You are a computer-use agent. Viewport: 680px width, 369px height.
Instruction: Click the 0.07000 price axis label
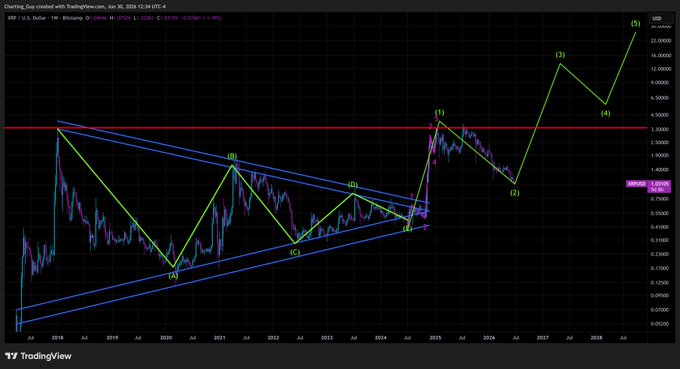(660, 310)
